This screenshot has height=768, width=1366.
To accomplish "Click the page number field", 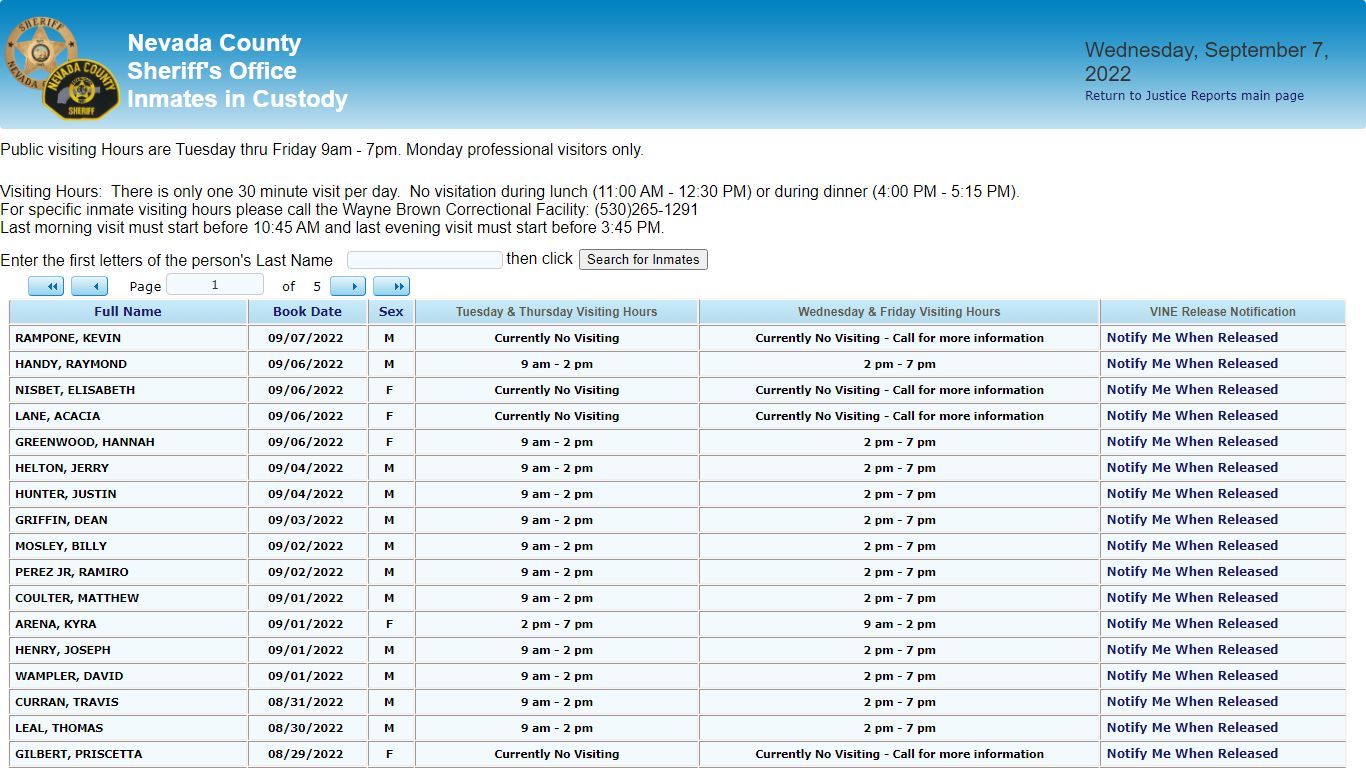I will pos(215,285).
